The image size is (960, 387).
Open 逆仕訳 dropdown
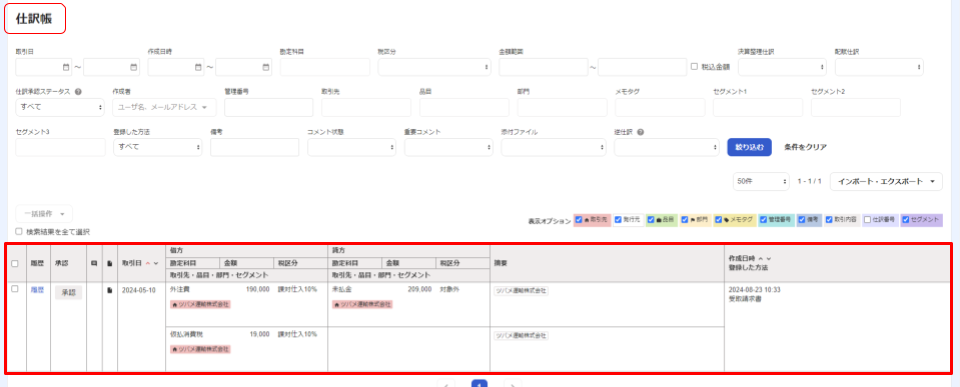point(667,147)
